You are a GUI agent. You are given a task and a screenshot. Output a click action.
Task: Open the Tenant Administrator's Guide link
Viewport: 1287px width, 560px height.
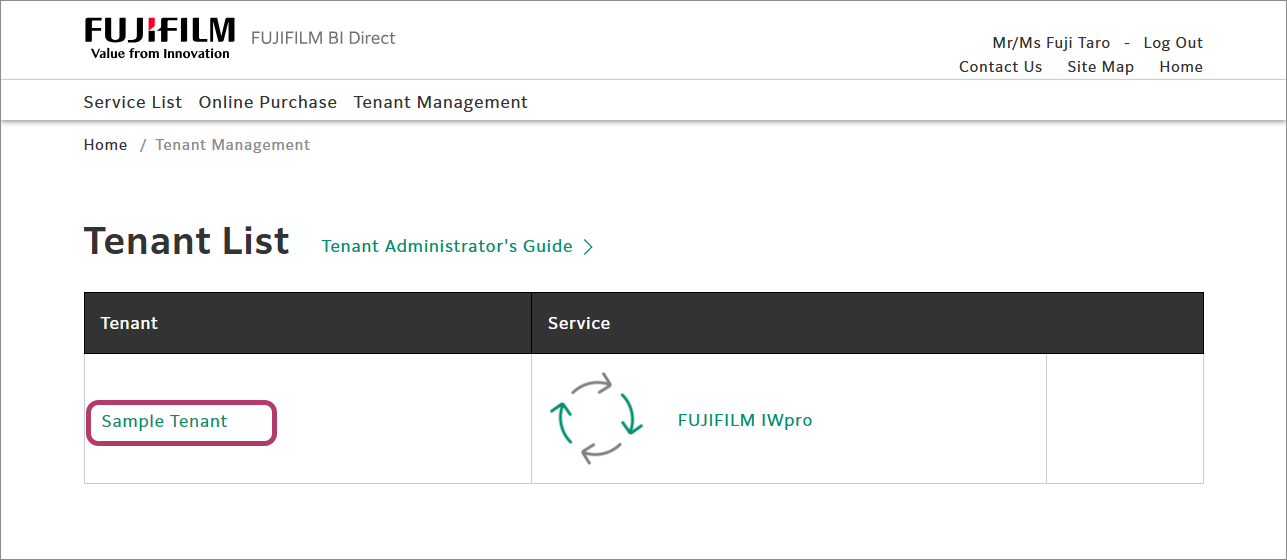pyautogui.click(x=447, y=246)
